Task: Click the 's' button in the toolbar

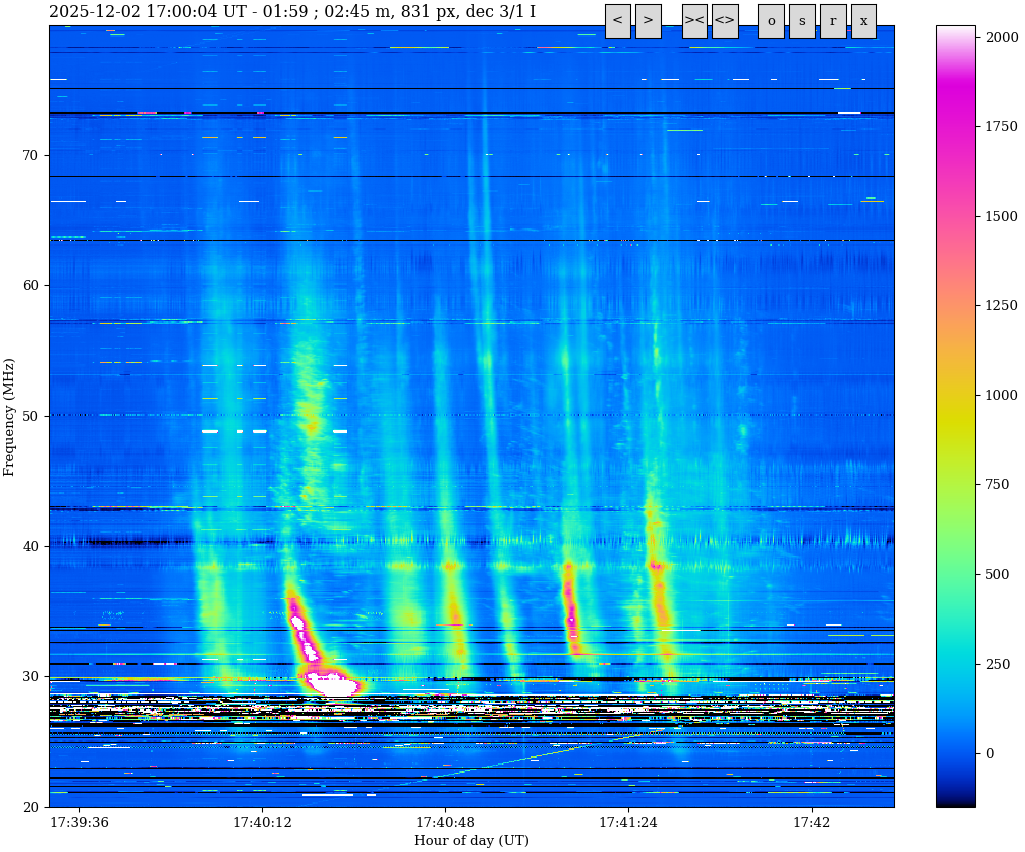Action: 802,21
